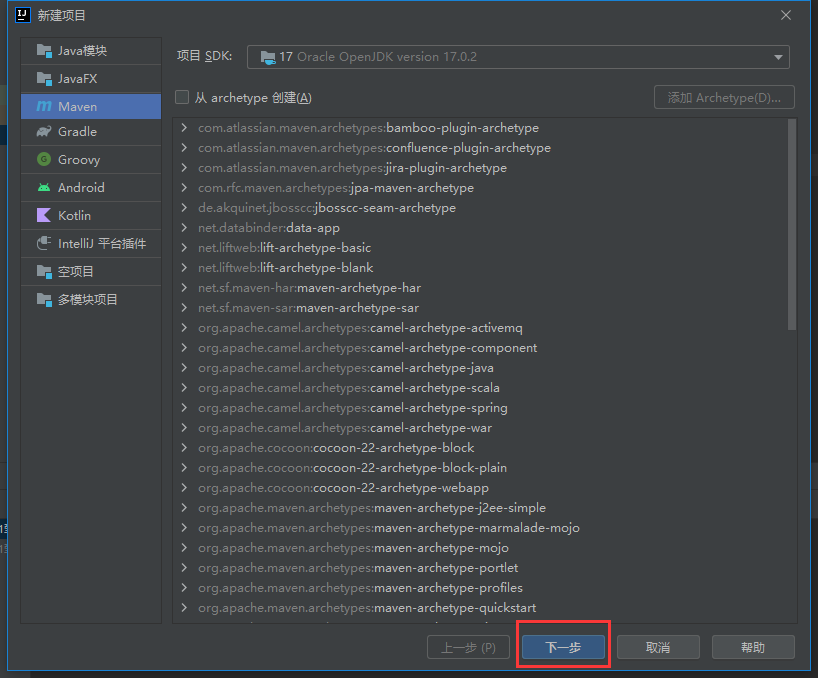The width and height of the screenshot is (818, 678).
Task: Select cocoon-22-archetype-block-plain row
Action: (x=480, y=468)
